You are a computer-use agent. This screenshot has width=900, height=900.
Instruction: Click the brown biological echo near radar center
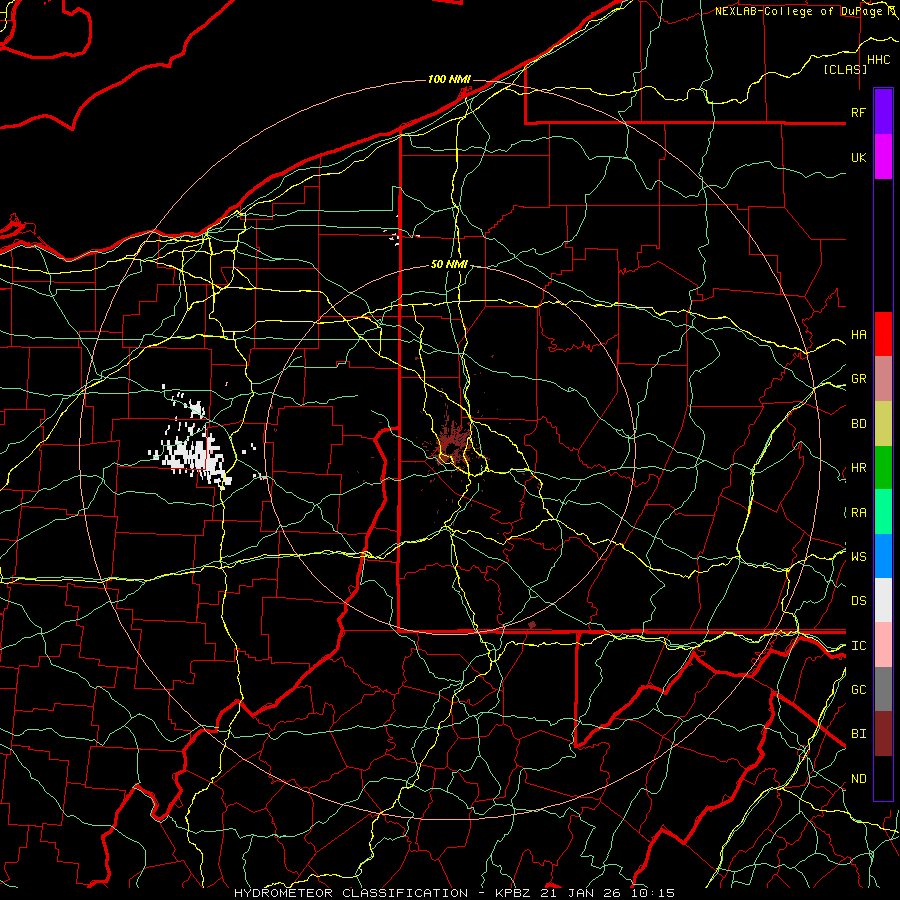pos(452,446)
